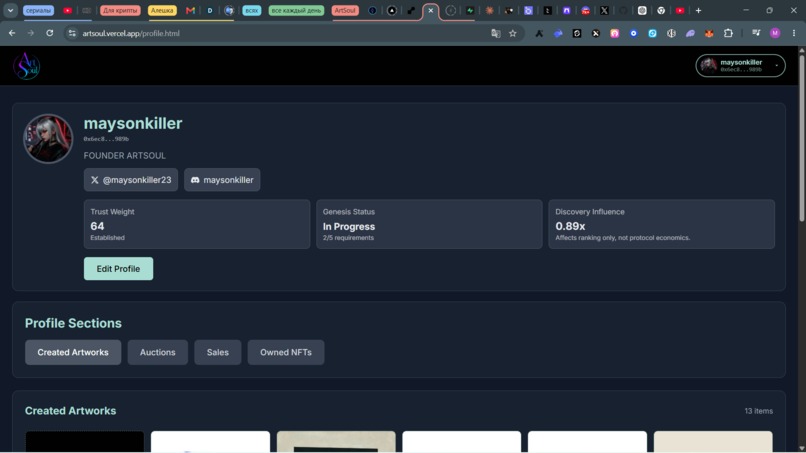Click the wallet address under maysonkiller heading

point(106,139)
